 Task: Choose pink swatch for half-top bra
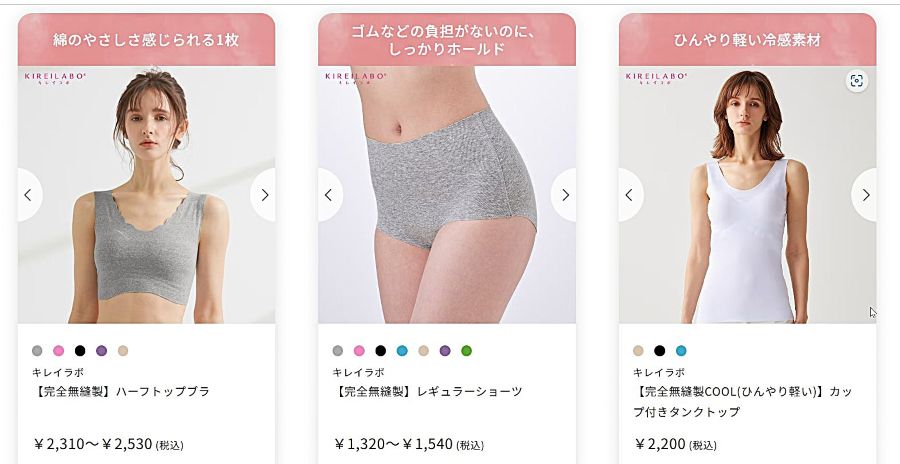[x=59, y=351]
